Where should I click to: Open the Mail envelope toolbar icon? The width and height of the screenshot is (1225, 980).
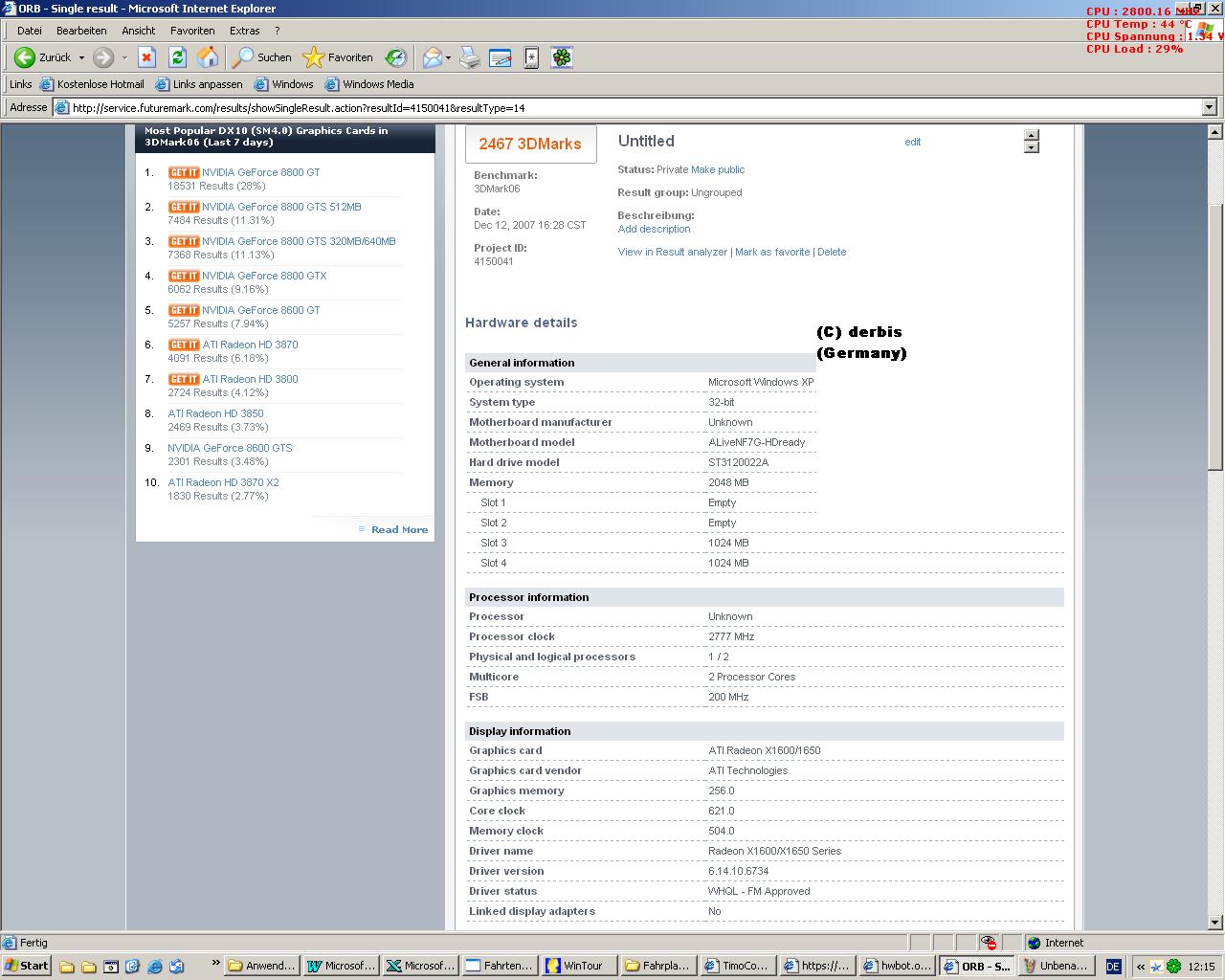click(x=433, y=57)
